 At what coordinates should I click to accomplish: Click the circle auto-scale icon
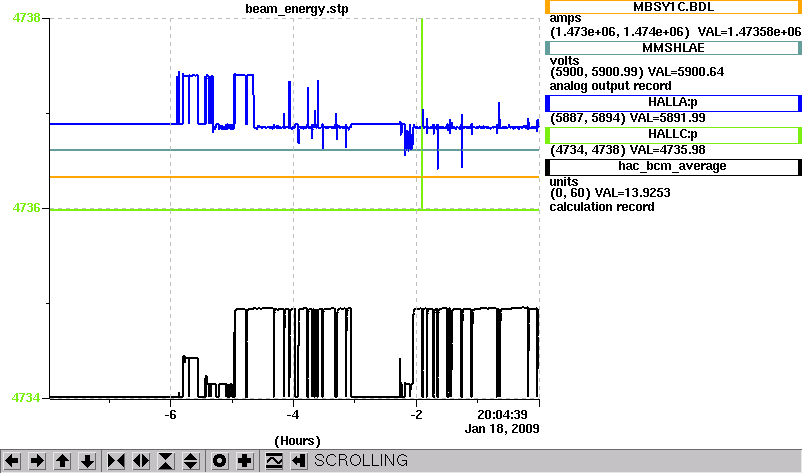(219, 461)
